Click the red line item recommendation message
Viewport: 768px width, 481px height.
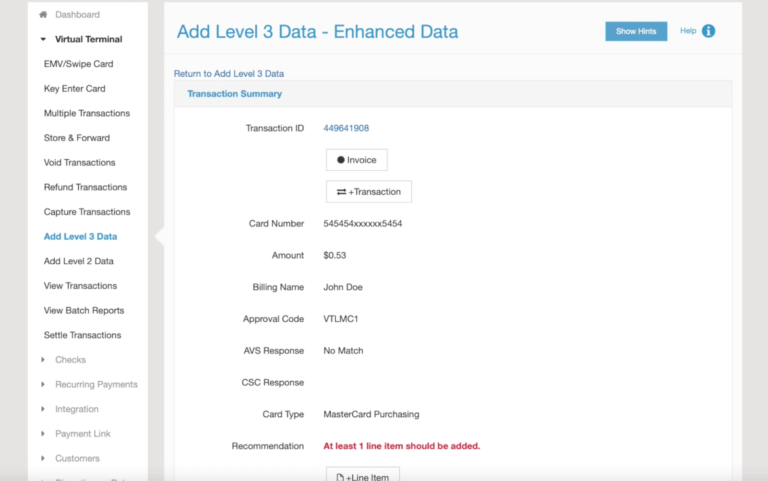(x=402, y=446)
